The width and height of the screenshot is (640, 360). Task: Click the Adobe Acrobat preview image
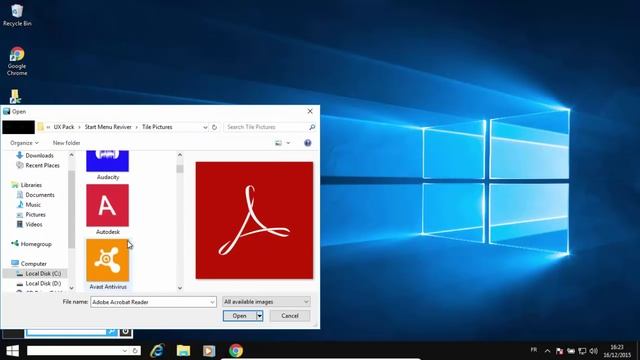pos(254,220)
